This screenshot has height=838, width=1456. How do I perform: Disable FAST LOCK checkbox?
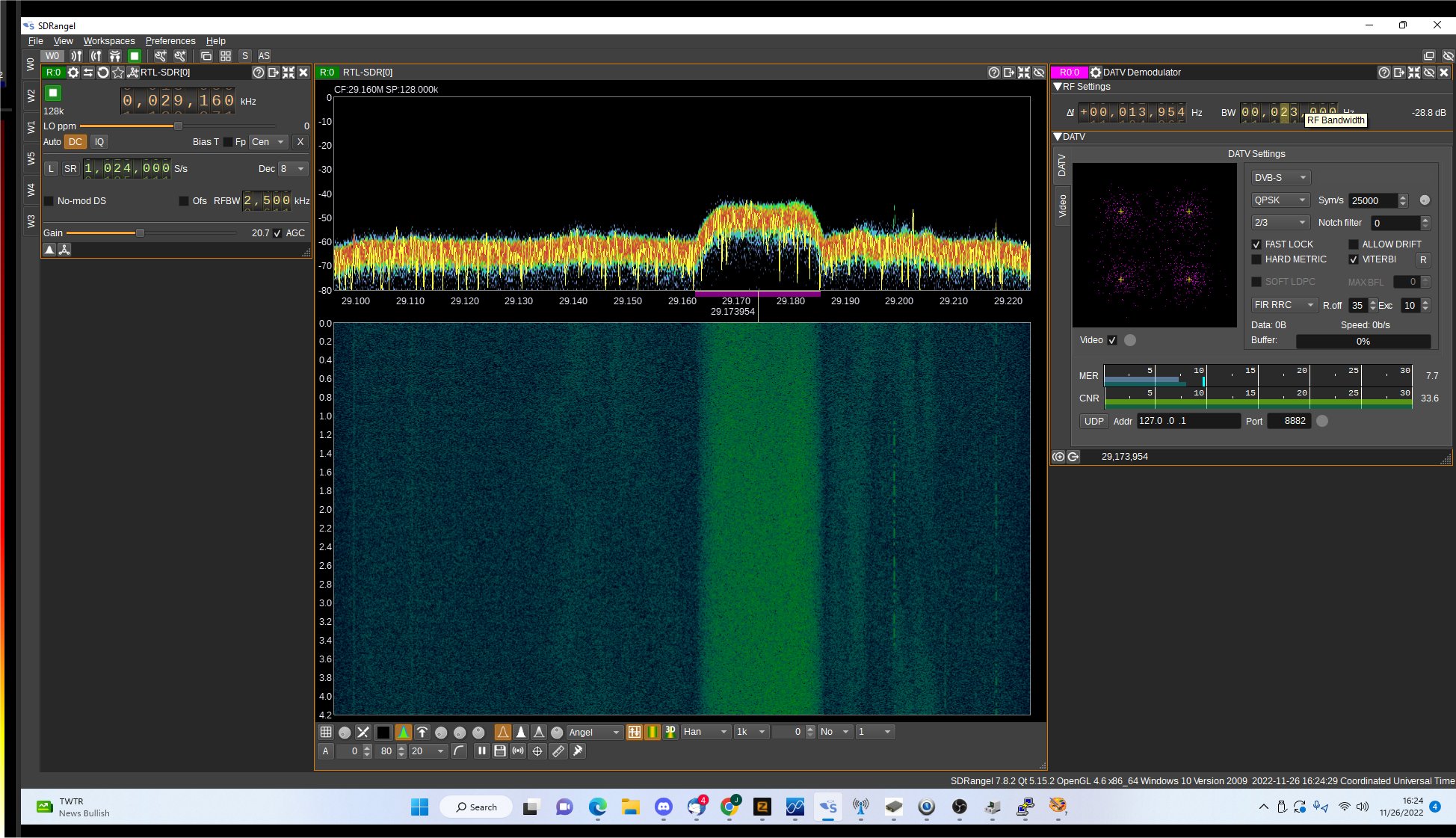(x=1256, y=244)
